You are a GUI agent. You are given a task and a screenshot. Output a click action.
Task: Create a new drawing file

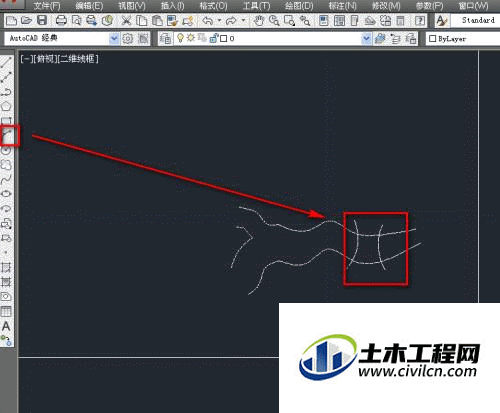click(x=12, y=21)
